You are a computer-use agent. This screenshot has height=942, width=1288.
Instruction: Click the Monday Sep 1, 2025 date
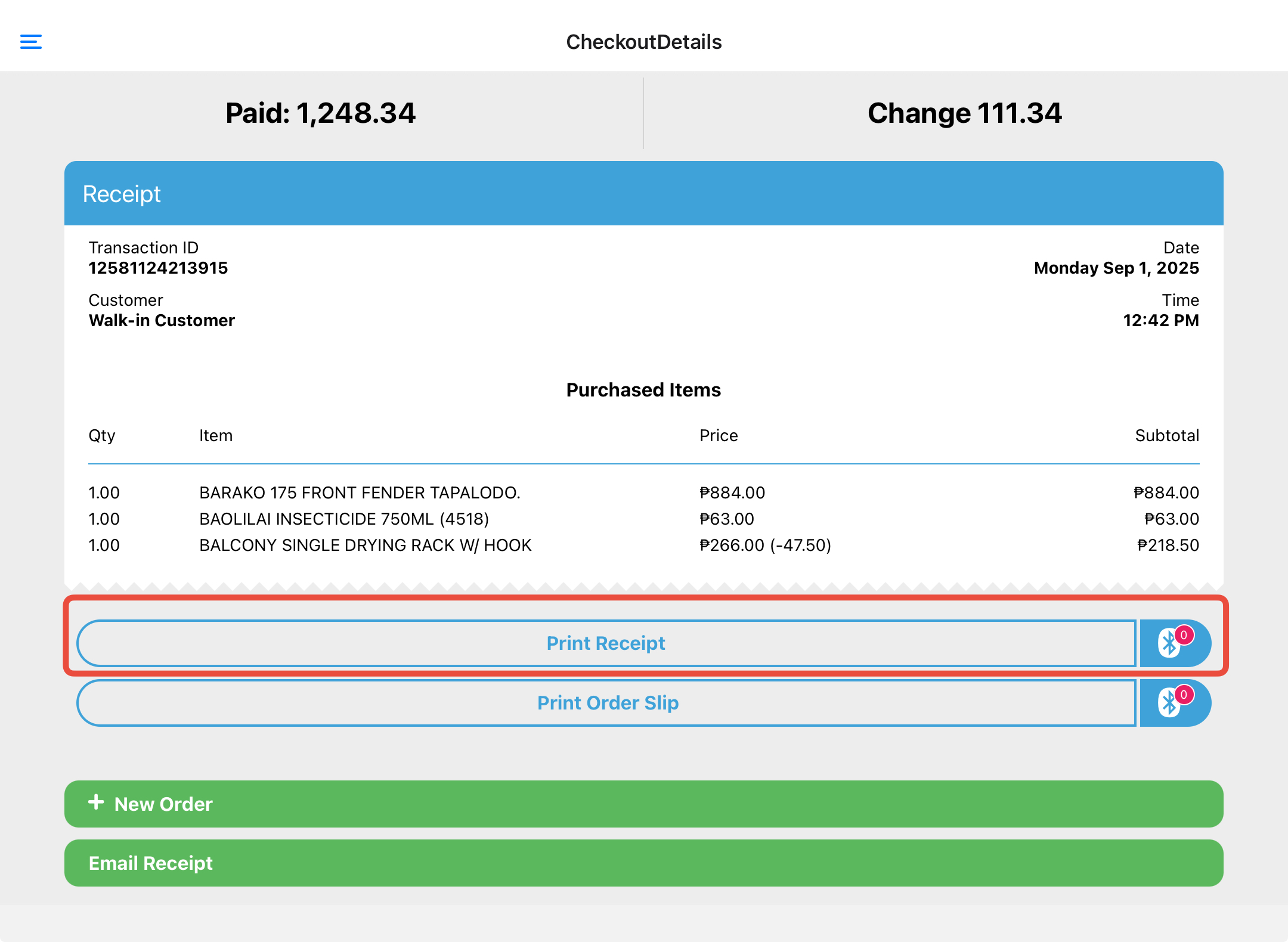pyautogui.click(x=1116, y=268)
